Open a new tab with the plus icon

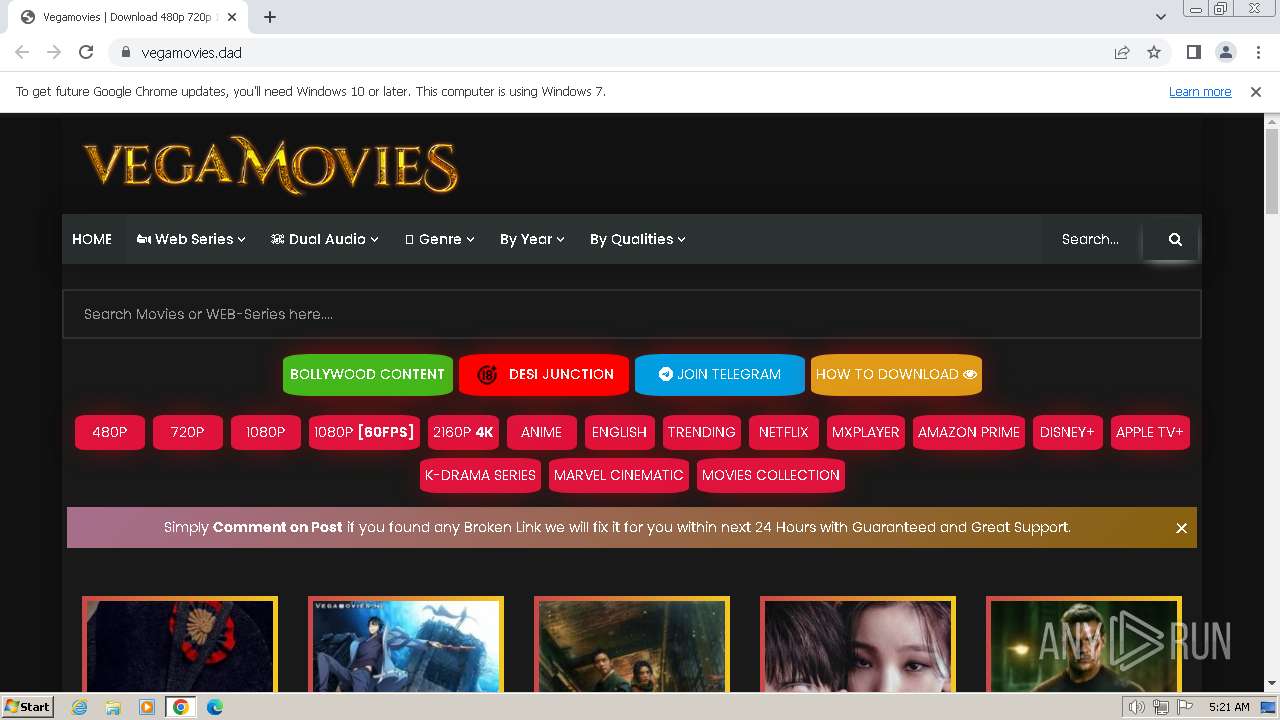[x=270, y=17]
